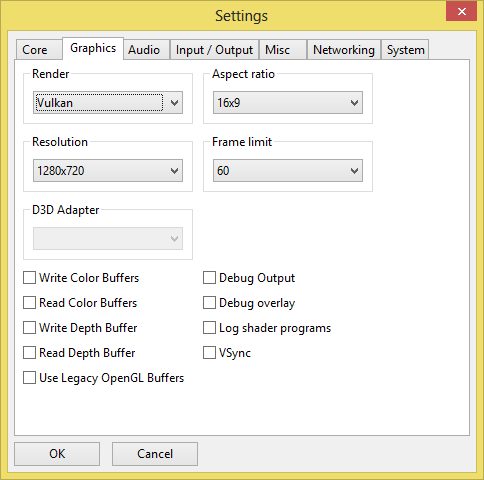Expand the Aspect ratio 16x9 dropdown
The image size is (484, 480).
[x=288, y=103]
